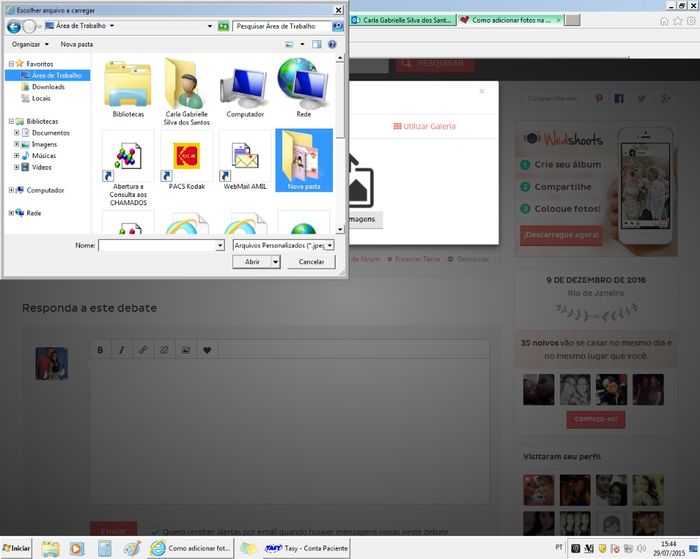700x559 pixels.
Task: Change view mode icon in dialog toolbar
Action: click(x=289, y=44)
